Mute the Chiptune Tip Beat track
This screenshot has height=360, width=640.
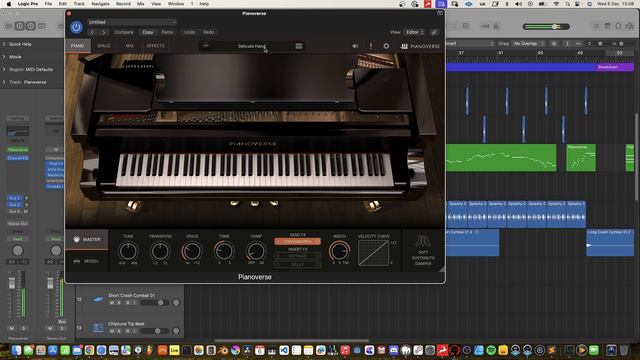click(112, 331)
